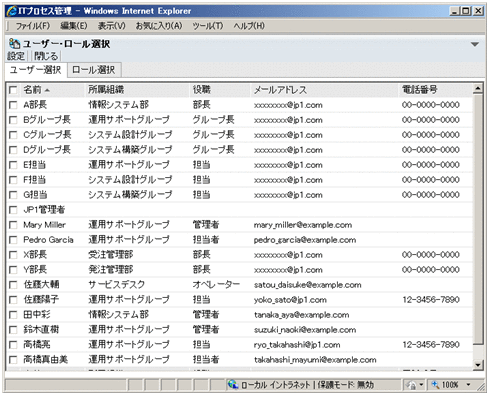The height and width of the screenshot is (397, 491).
Task: Click the user-role selection icon in the header
Action: pos(14,44)
